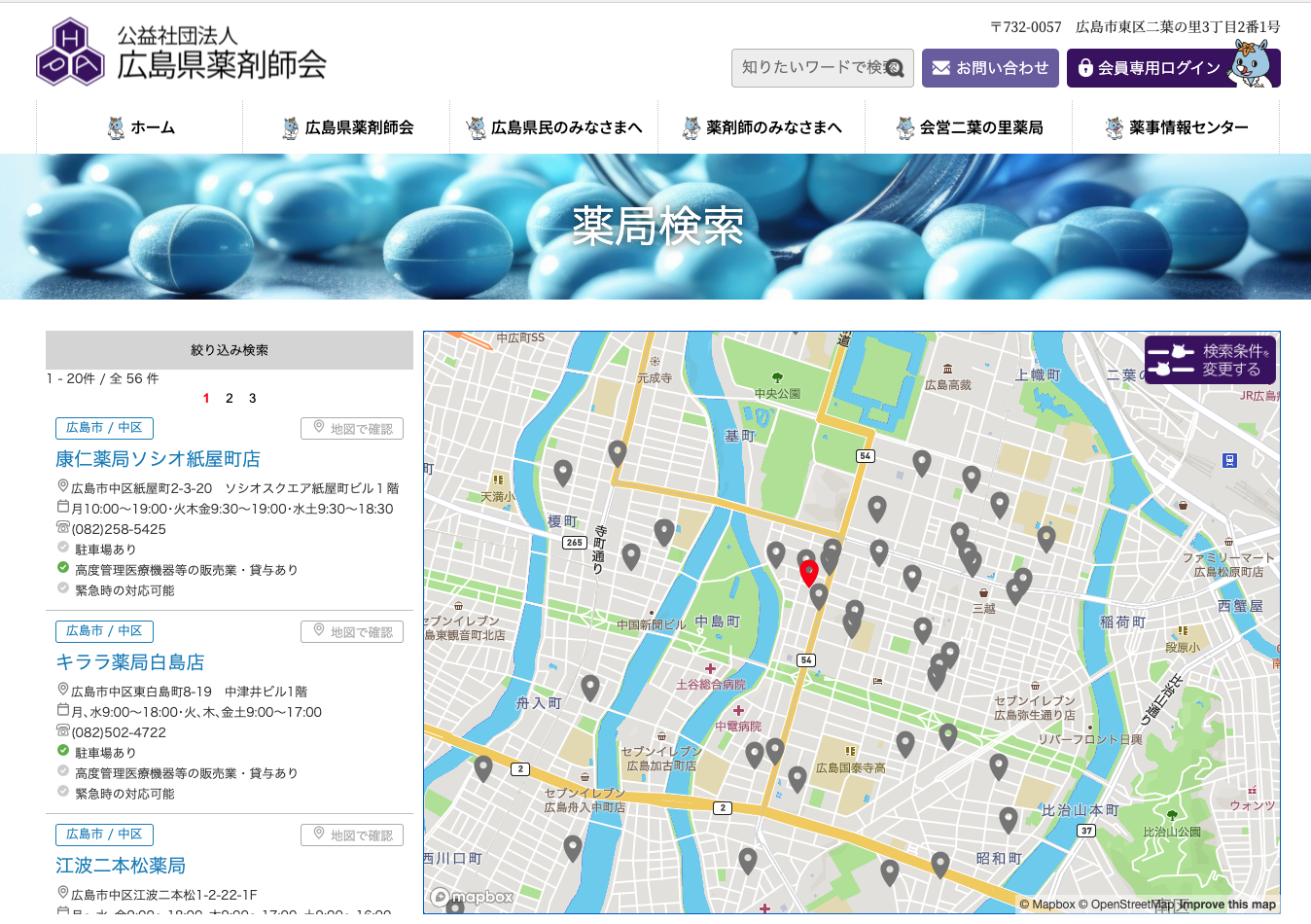Screen dimensions: 1311x924
Task: Click the お問い合わせ button
Action: [x=990, y=68]
